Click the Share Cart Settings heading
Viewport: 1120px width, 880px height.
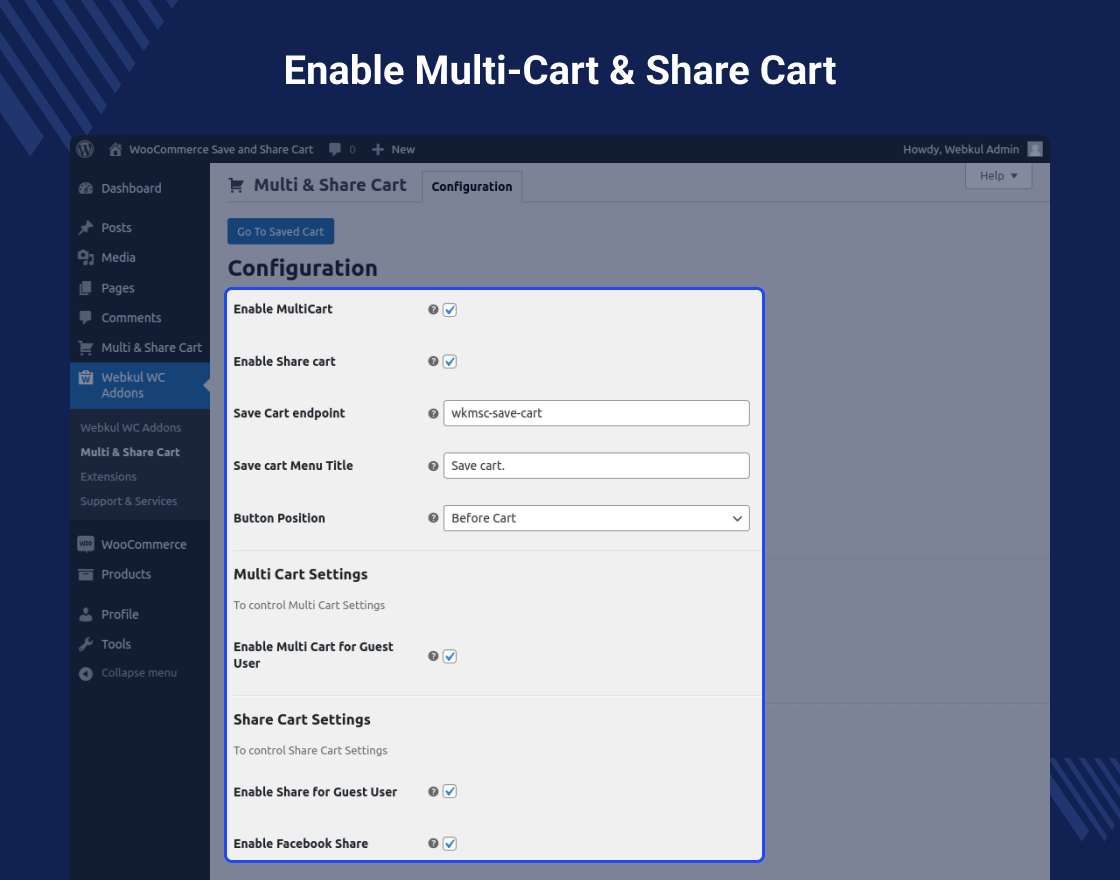pyautogui.click(x=302, y=719)
